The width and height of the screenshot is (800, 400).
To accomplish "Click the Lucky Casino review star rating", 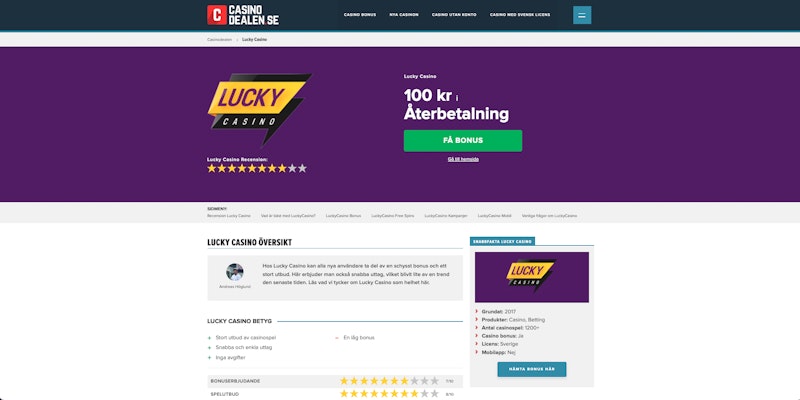I will point(257,168).
